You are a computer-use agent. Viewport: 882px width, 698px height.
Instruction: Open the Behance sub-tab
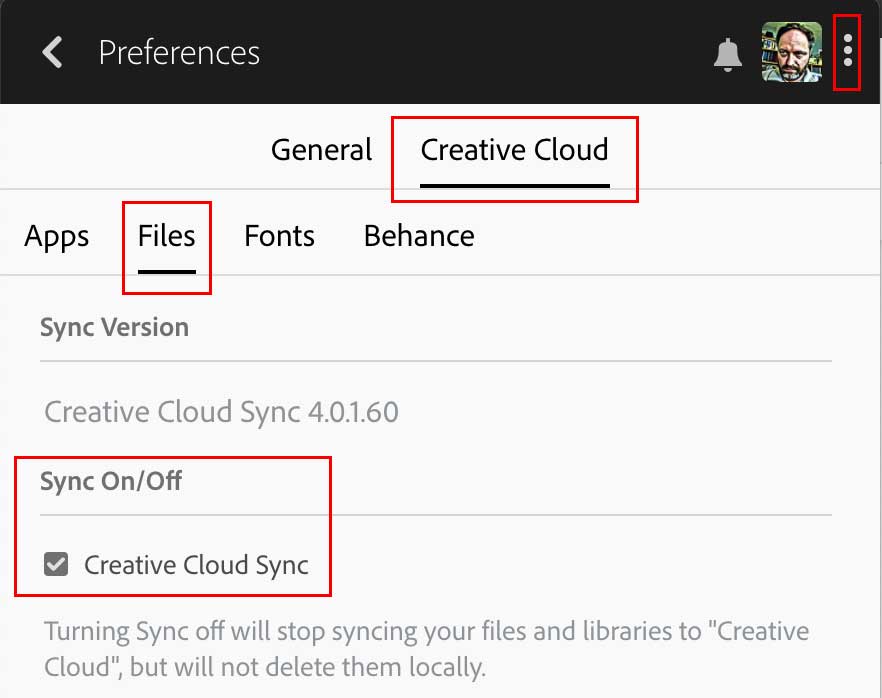click(x=419, y=236)
